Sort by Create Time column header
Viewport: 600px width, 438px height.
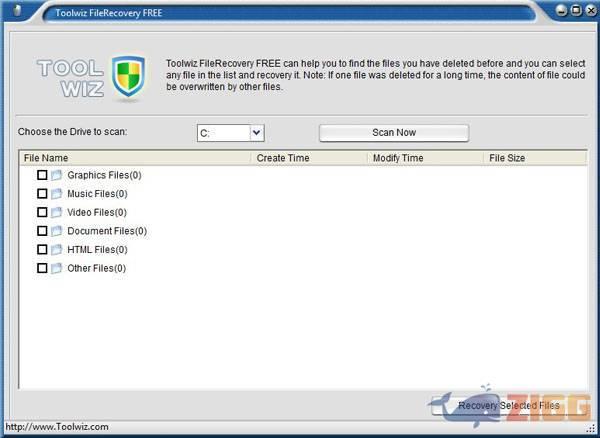click(309, 158)
